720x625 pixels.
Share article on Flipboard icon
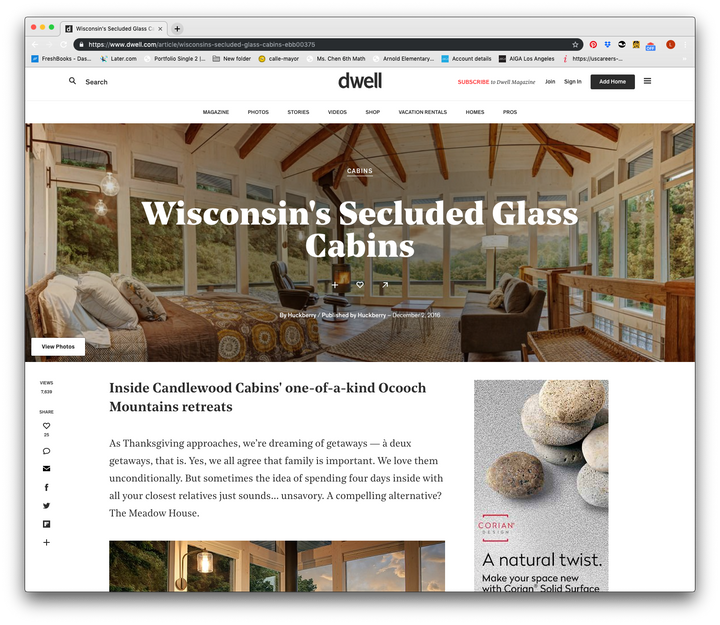point(46,524)
